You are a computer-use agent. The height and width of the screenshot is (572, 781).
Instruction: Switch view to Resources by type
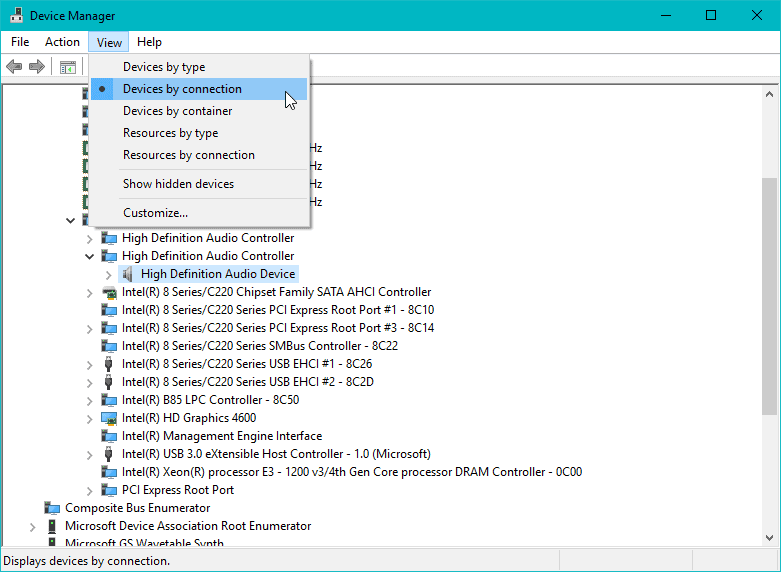[x=199, y=133]
